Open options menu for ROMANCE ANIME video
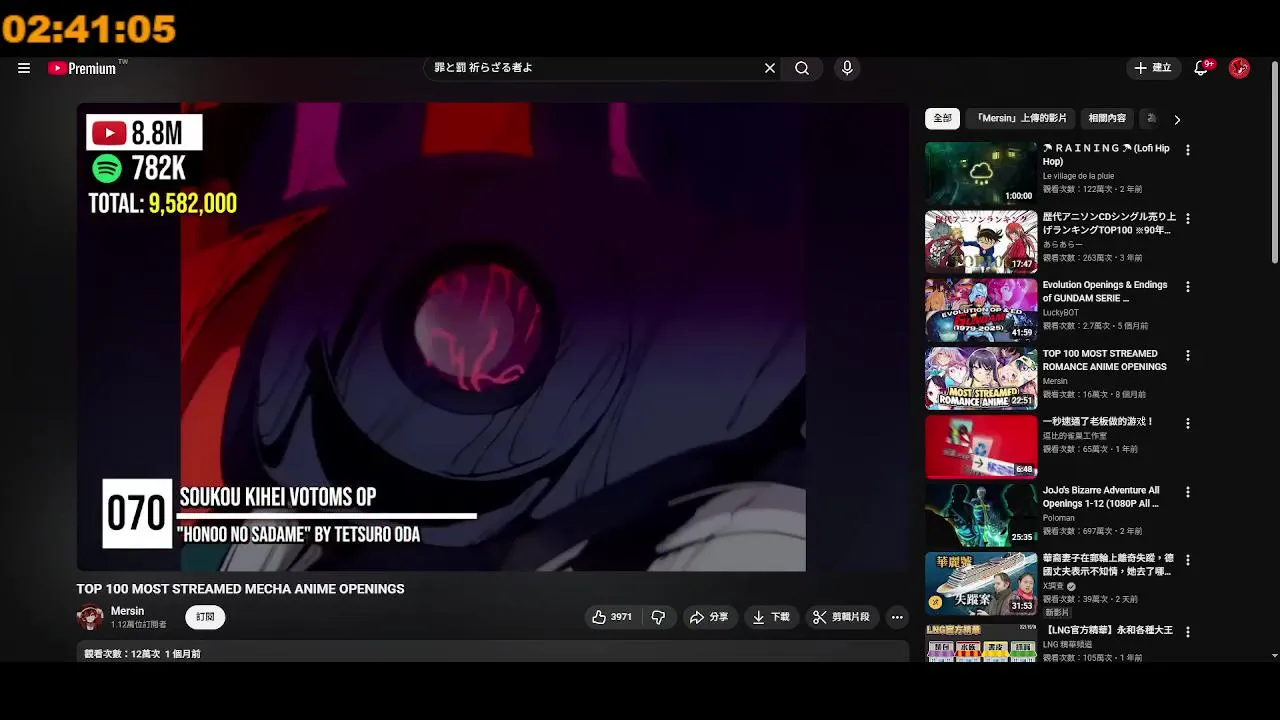Viewport: 1280px width, 720px height. pos(1188,355)
